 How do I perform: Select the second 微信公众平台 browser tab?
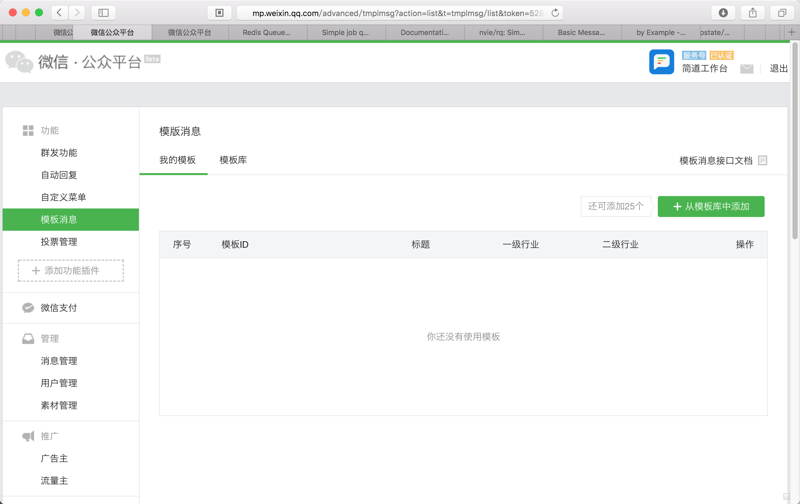click(190, 32)
